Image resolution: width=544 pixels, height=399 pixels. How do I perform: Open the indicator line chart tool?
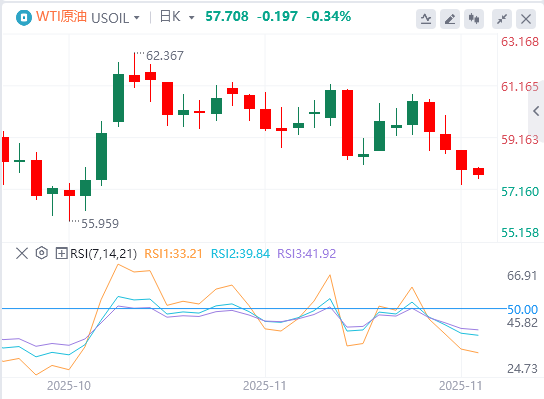(x=426, y=19)
